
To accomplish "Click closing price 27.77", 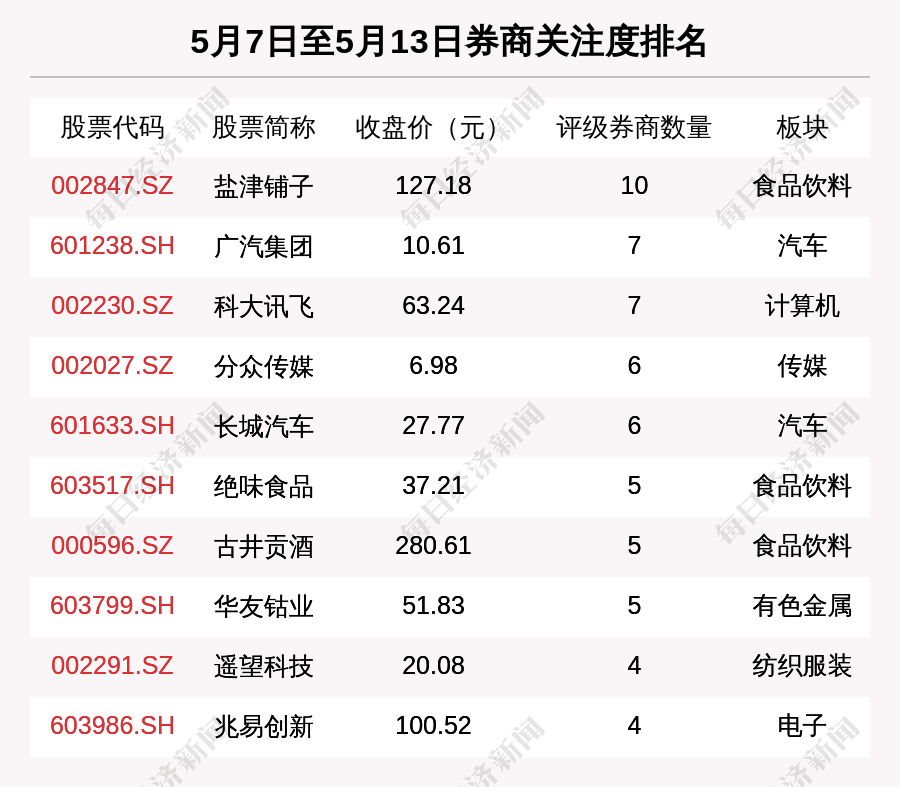I will point(433,426).
